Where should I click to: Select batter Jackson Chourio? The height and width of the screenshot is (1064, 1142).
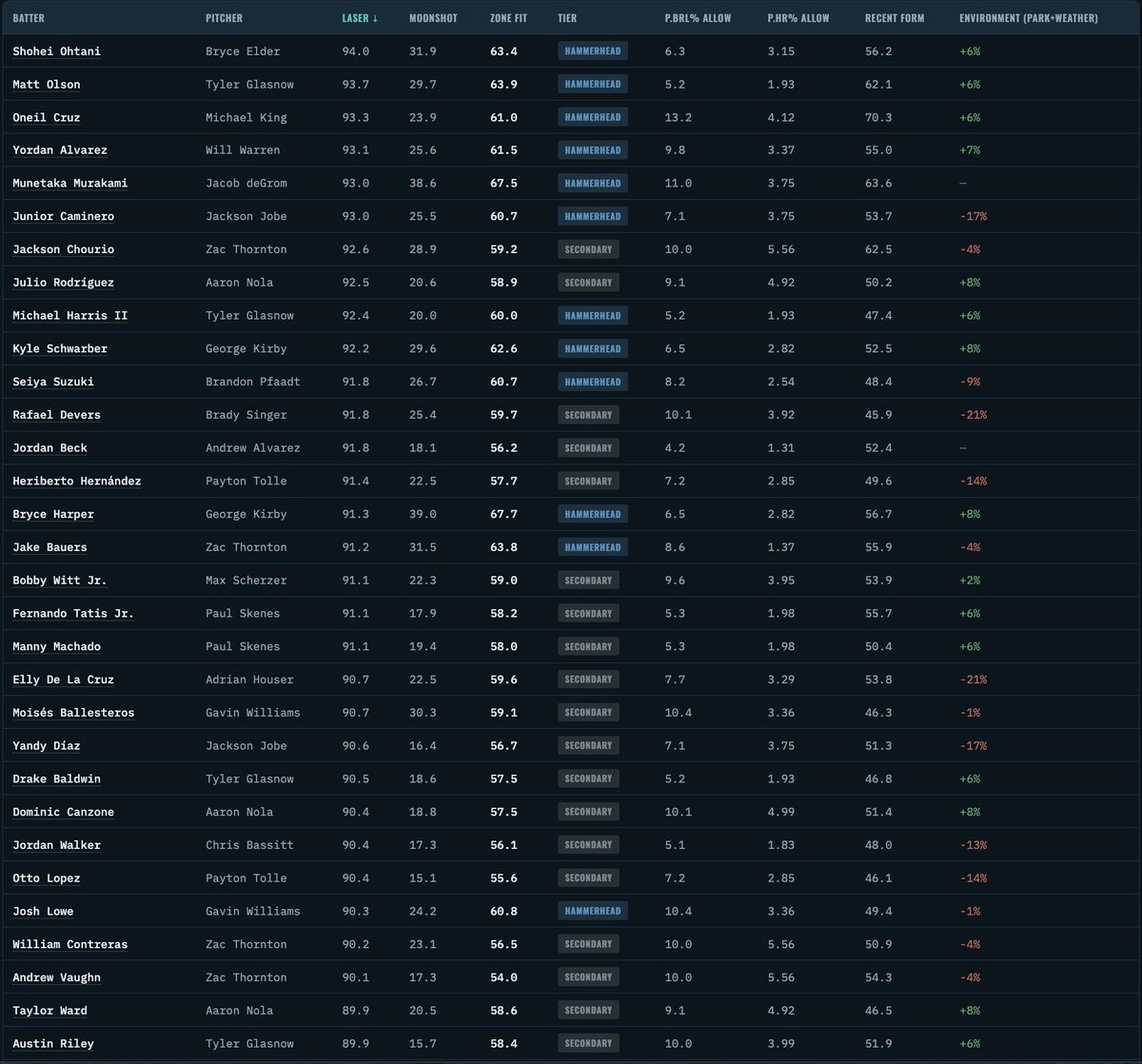(63, 250)
